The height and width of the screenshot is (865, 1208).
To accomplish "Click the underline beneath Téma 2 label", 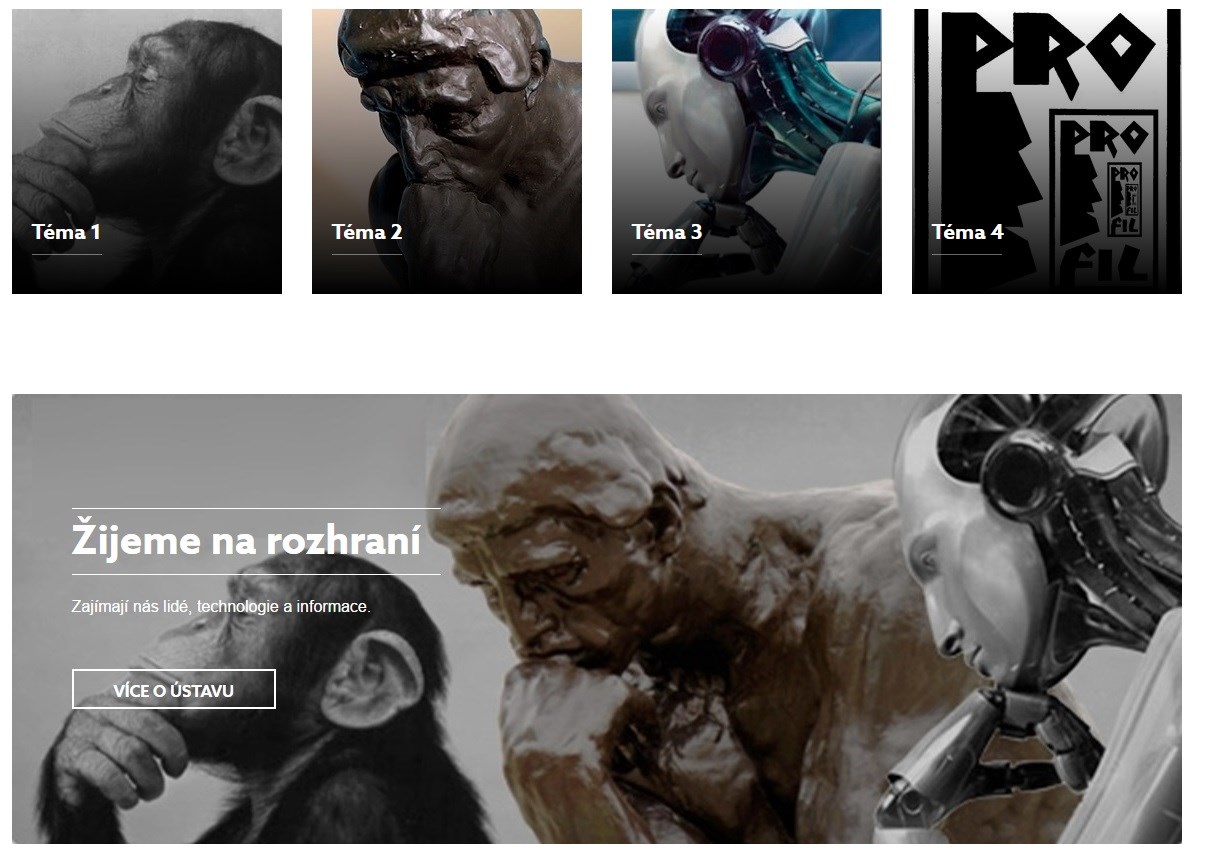I will pos(367,254).
